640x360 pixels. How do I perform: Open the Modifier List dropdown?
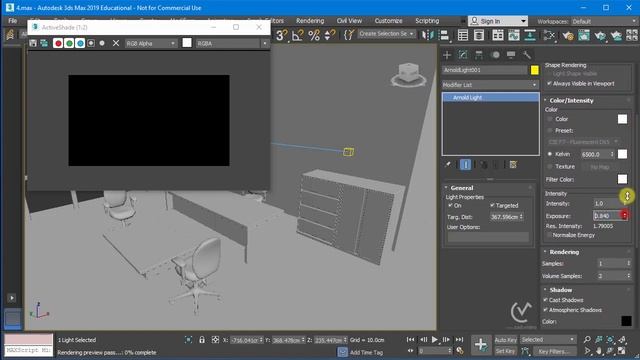click(490, 84)
